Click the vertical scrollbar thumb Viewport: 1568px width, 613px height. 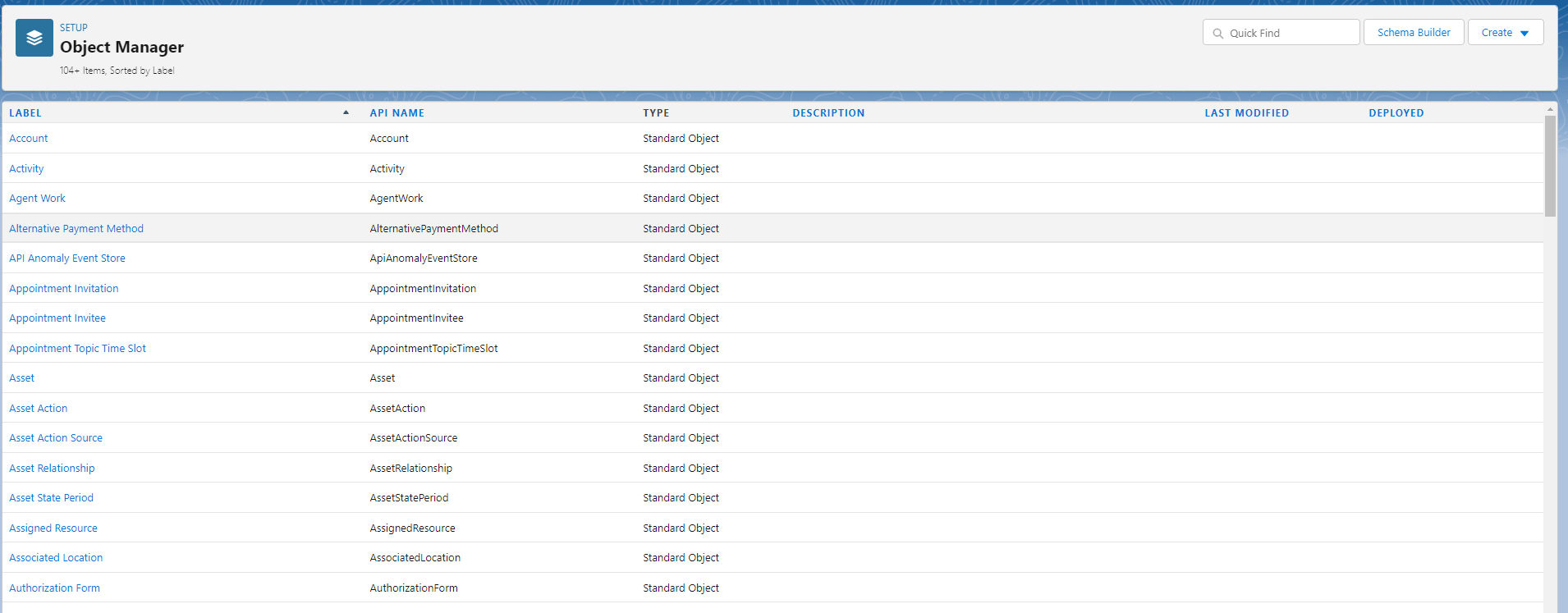point(1550,164)
